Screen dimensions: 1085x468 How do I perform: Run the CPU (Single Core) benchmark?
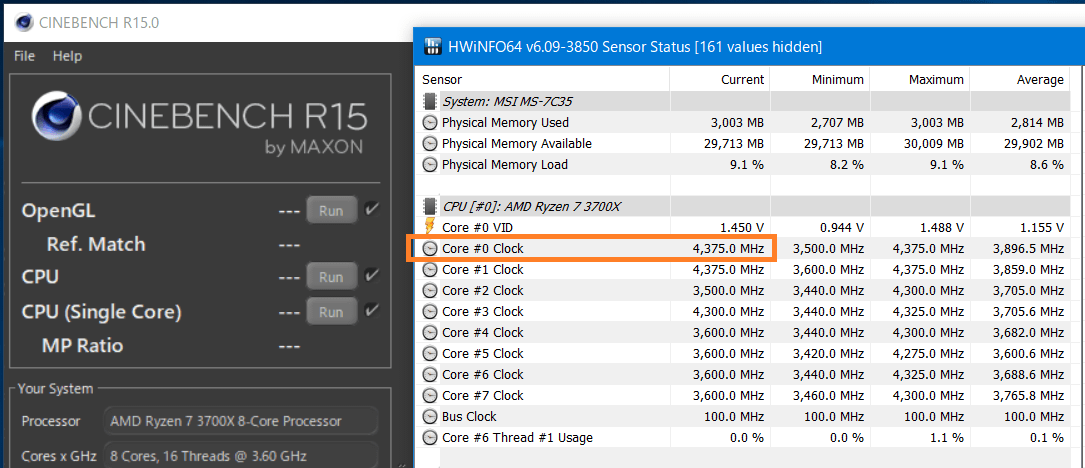pyautogui.click(x=331, y=312)
